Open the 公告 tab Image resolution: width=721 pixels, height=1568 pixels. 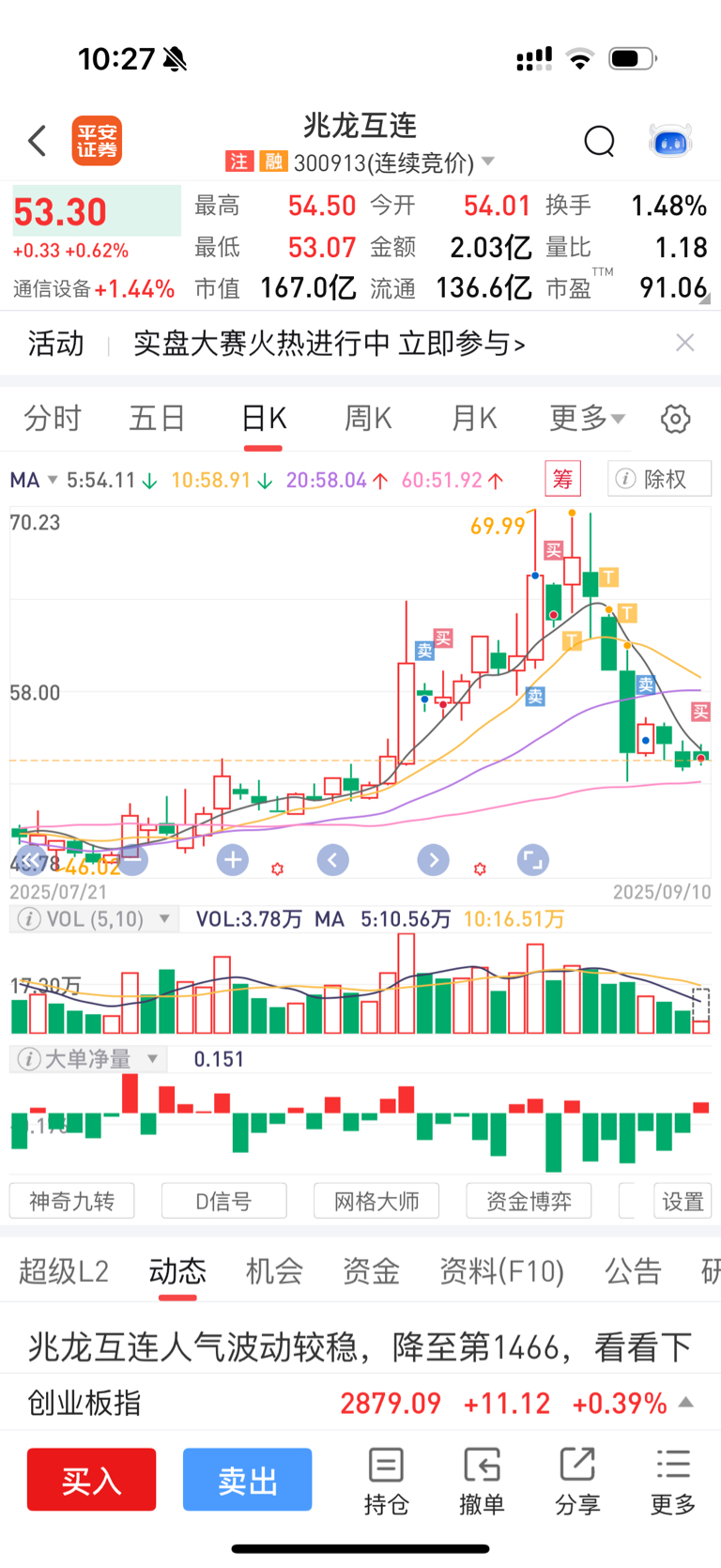tap(633, 1271)
